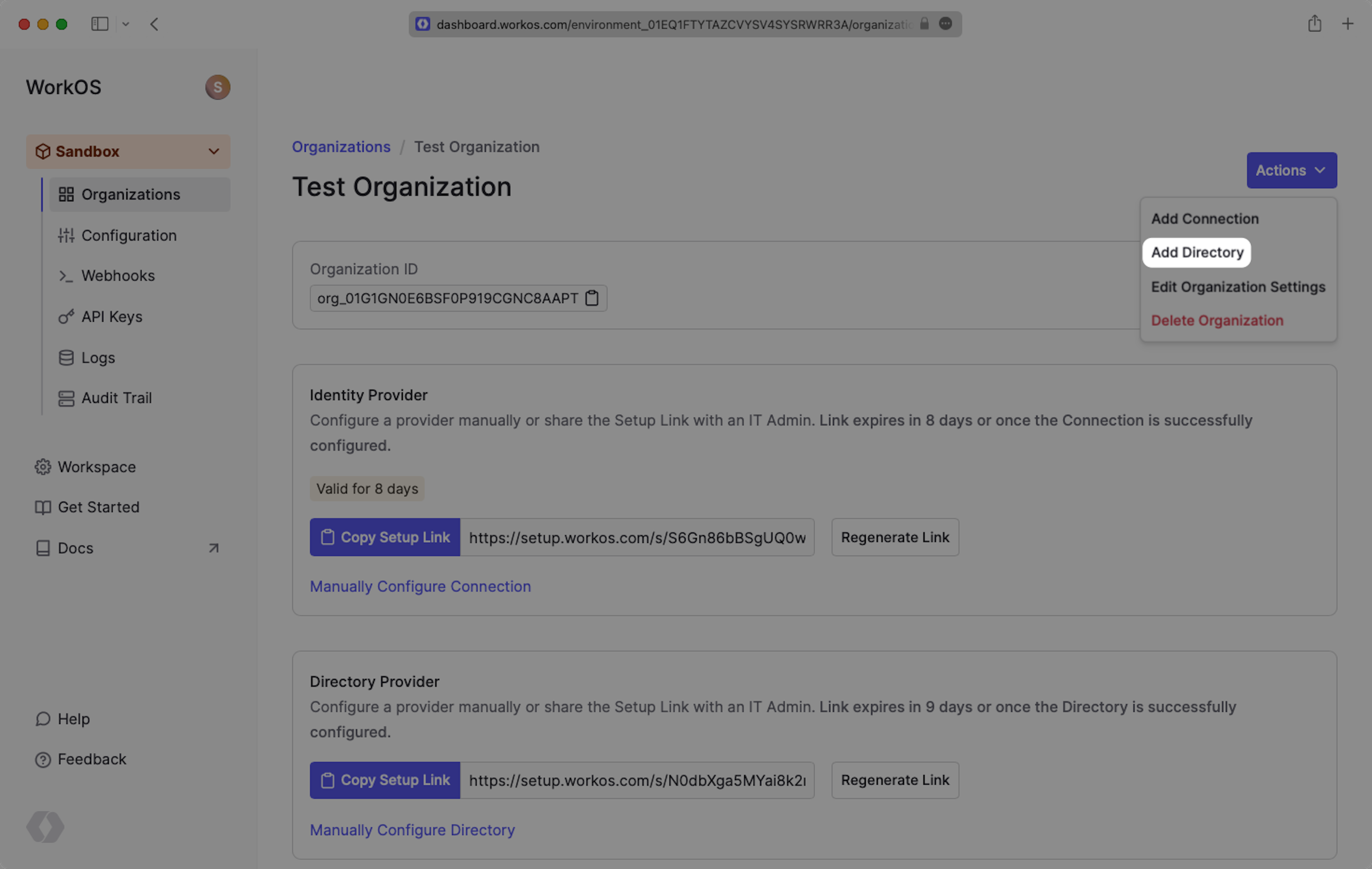Select Add Directory from menu
This screenshot has height=869, width=1372.
(1197, 252)
